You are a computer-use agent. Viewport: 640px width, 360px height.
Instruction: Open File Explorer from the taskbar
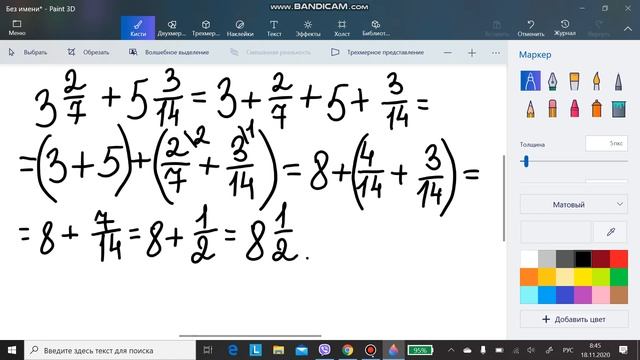click(278, 350)
